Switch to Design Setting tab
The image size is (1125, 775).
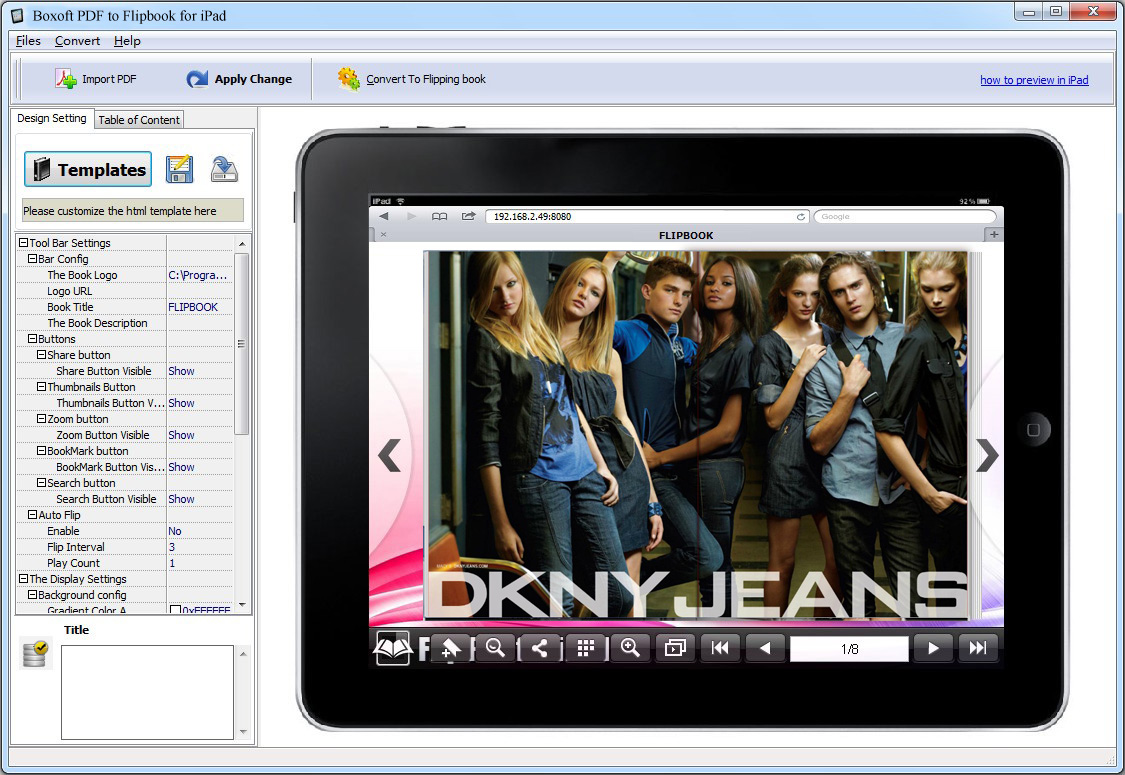52,118
